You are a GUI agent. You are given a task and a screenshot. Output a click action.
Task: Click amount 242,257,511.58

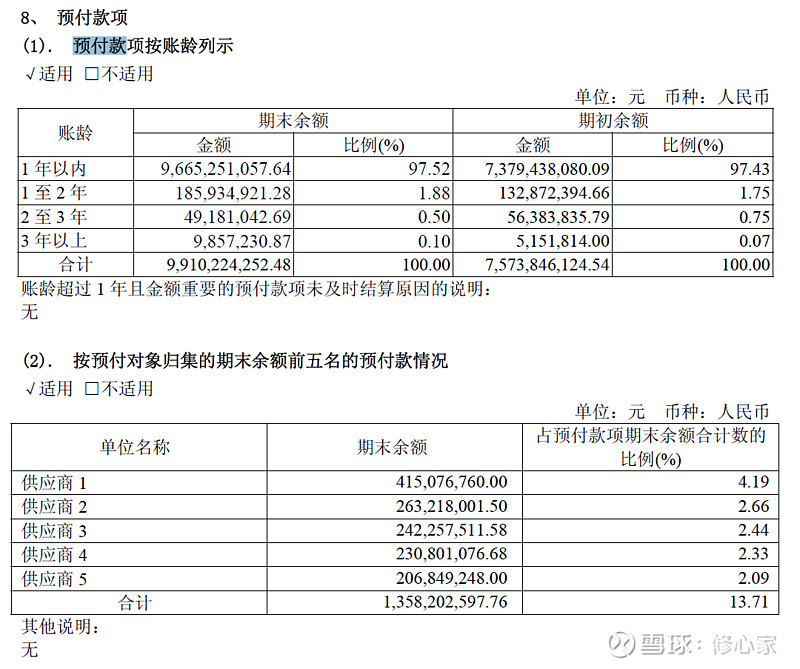[x=452, y=530]
